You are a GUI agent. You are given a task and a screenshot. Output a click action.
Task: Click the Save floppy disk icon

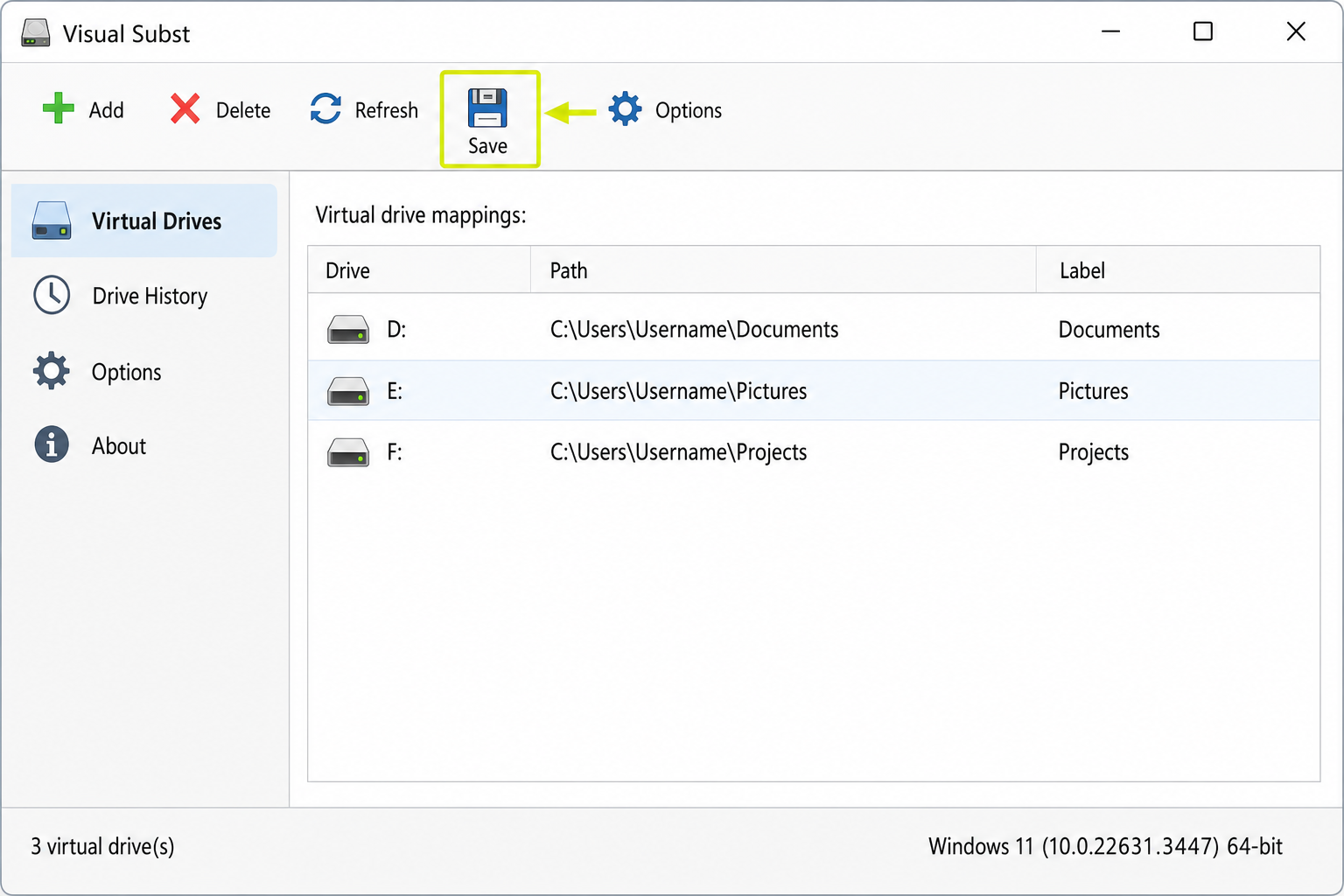tap(487, 108)
